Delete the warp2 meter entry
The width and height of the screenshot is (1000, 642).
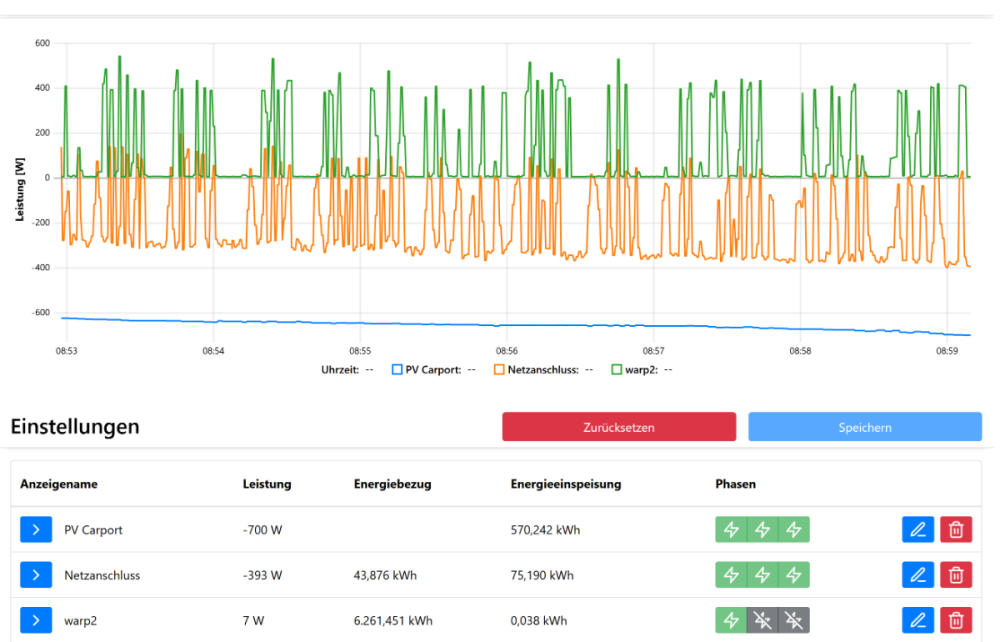(956, 620)
